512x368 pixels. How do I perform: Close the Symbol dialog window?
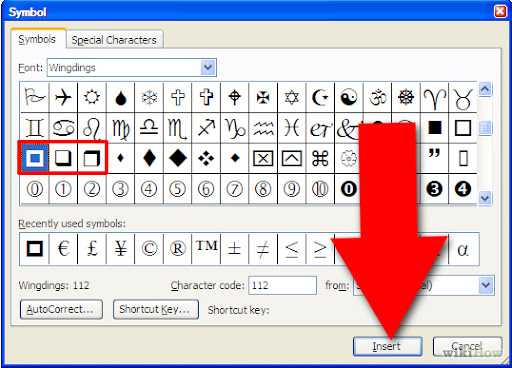tap(500, 11)
